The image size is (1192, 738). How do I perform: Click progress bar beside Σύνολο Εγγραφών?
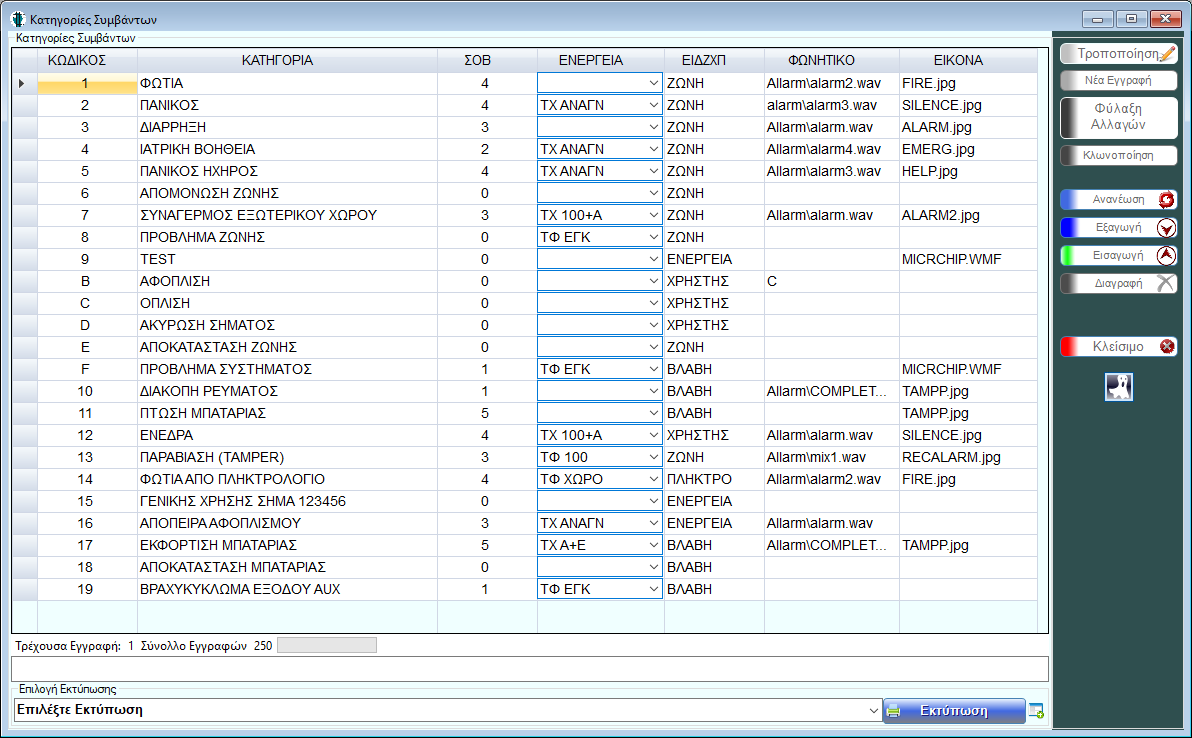pos(326,645)
